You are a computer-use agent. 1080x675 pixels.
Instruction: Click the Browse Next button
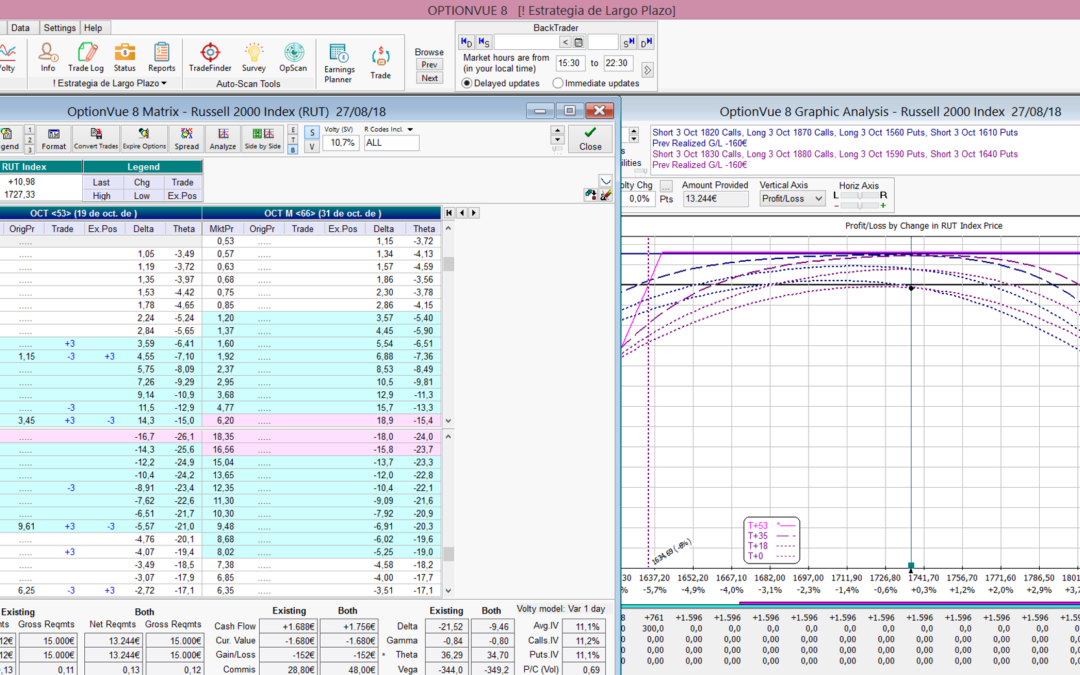click(x=429, y=78)
